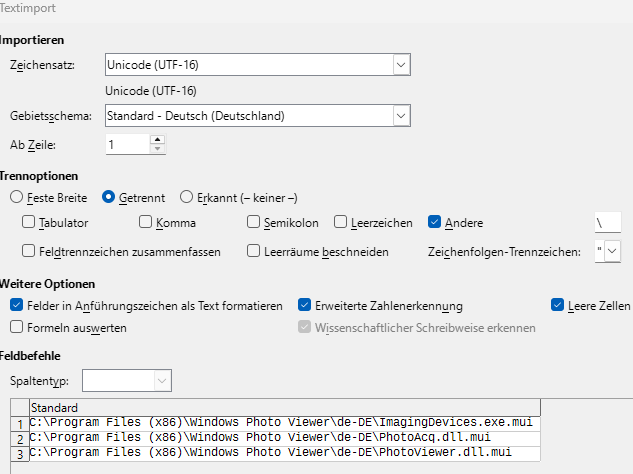Select the Feste Breite radio option

[16, 197]
